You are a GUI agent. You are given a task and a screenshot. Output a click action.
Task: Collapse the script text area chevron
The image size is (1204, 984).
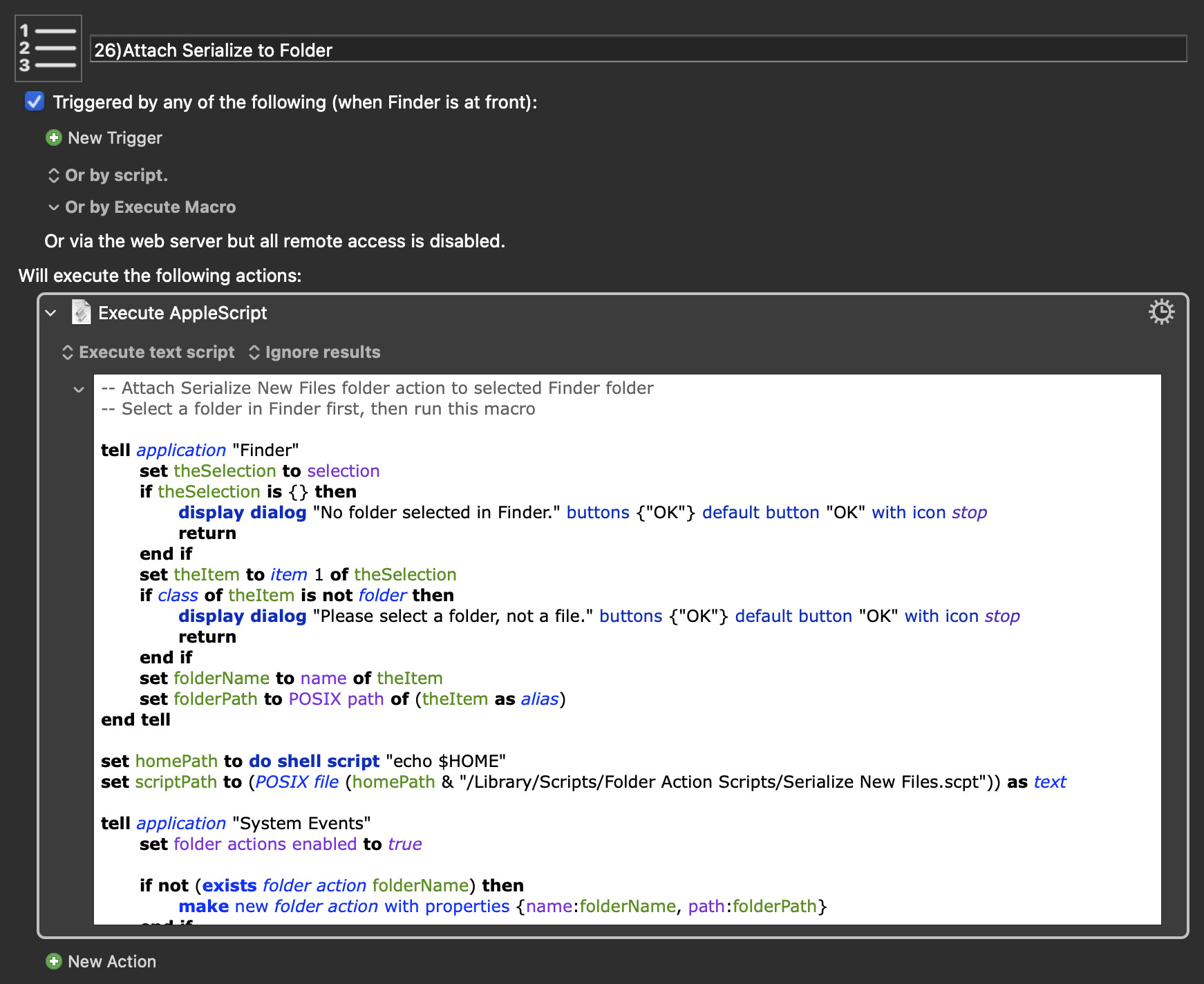[79, 390]
